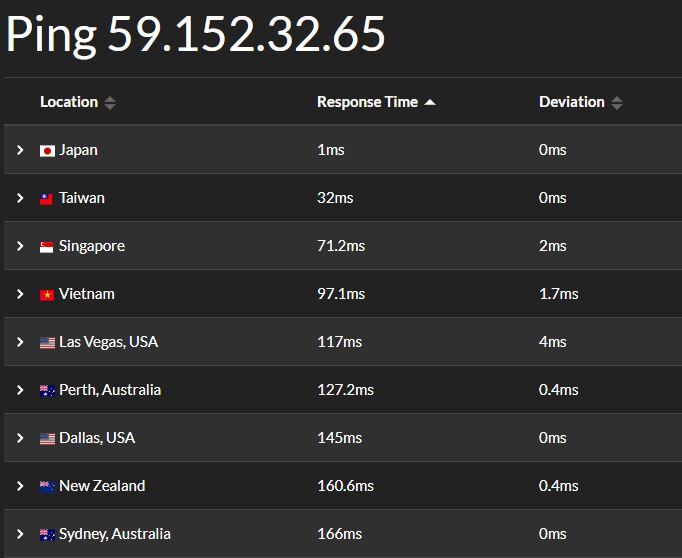Click the Las Vegas USA flag icon

coord(47,342)
